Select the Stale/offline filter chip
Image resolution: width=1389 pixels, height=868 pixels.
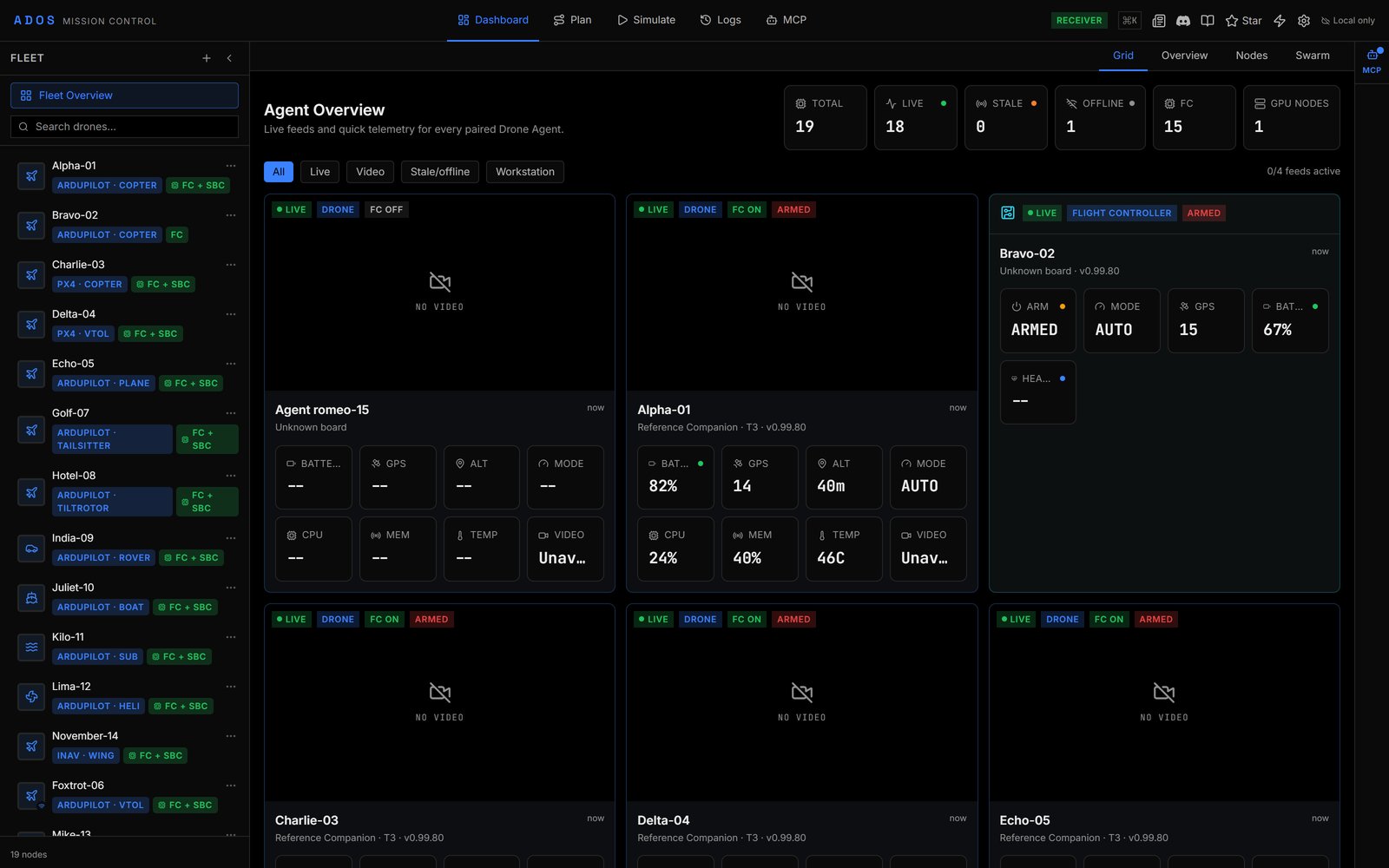[x=440, y=172]
